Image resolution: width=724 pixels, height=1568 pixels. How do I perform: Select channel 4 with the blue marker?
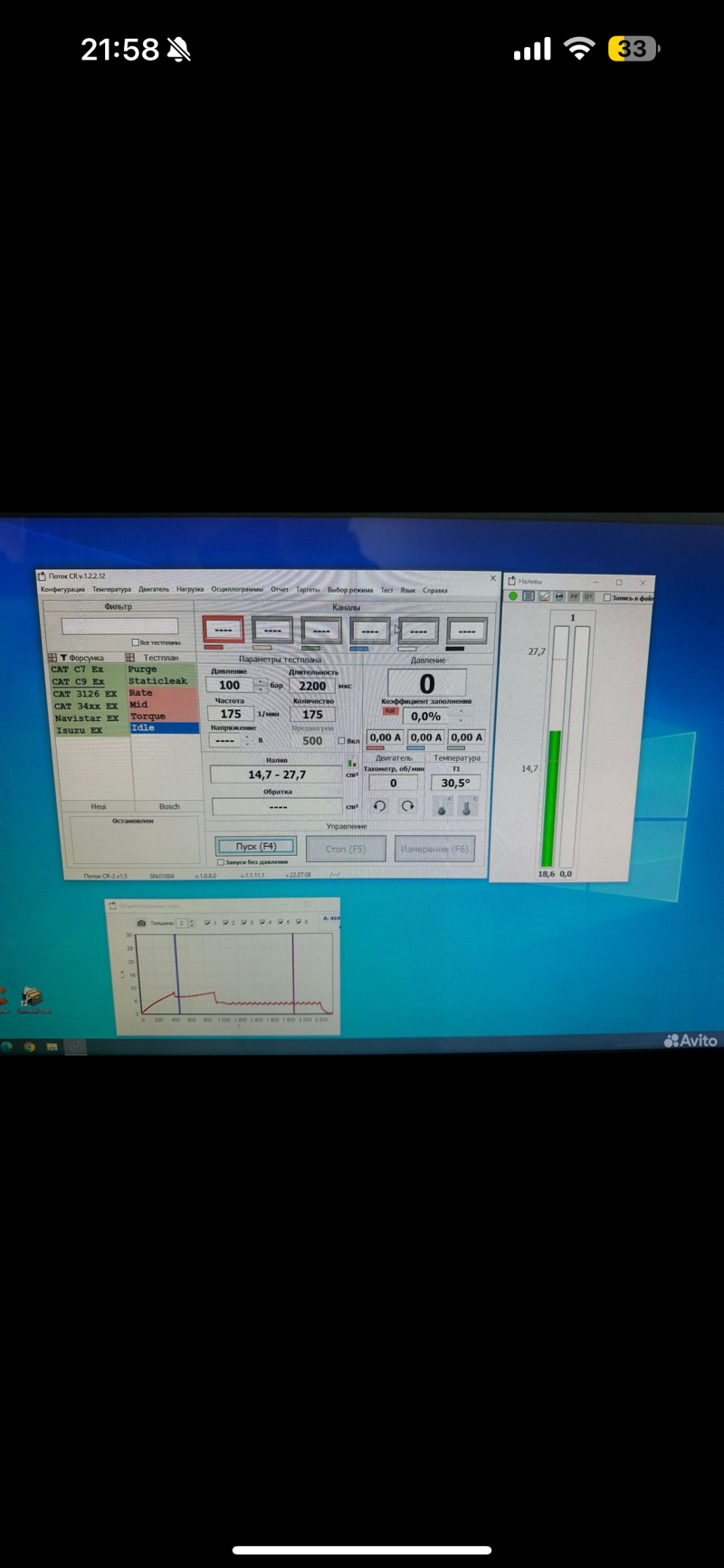click(369, 630)
